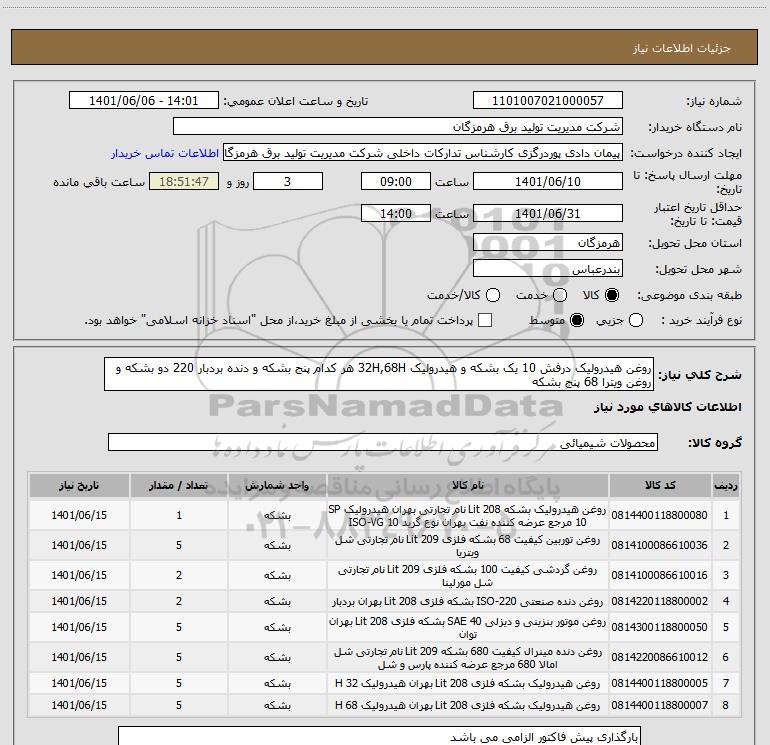Click the deadline hour field 09:00

pos(396,182)
